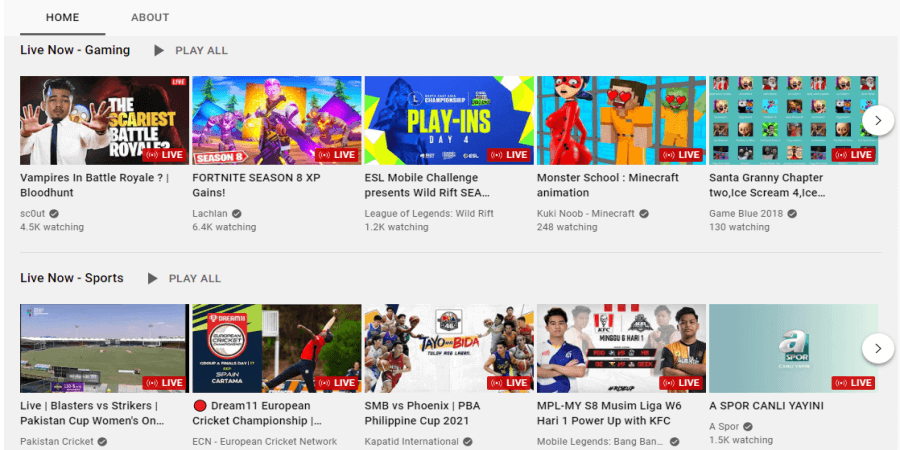Click LIVE badge on Monster School thumbnail

click(x=681, y=154)
